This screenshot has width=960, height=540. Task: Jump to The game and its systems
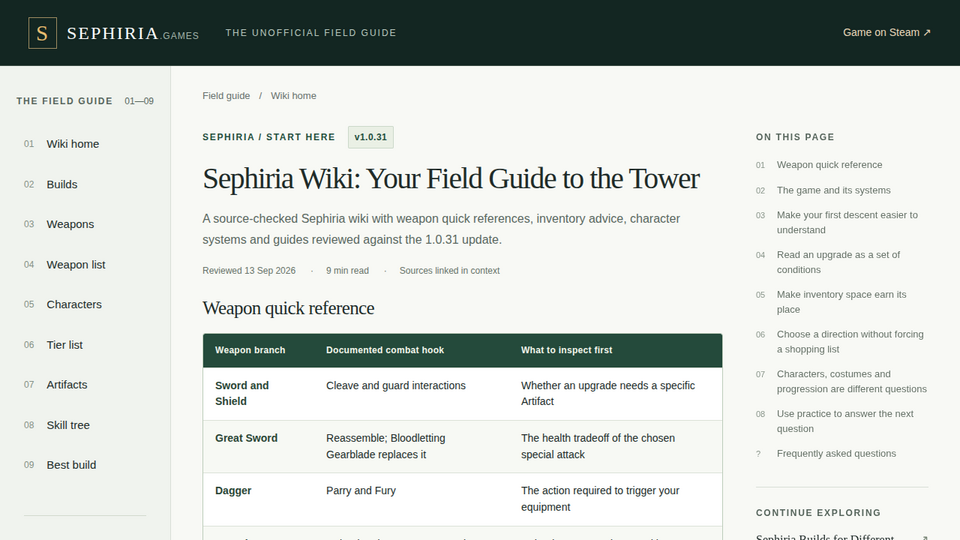tap(833, 190)
